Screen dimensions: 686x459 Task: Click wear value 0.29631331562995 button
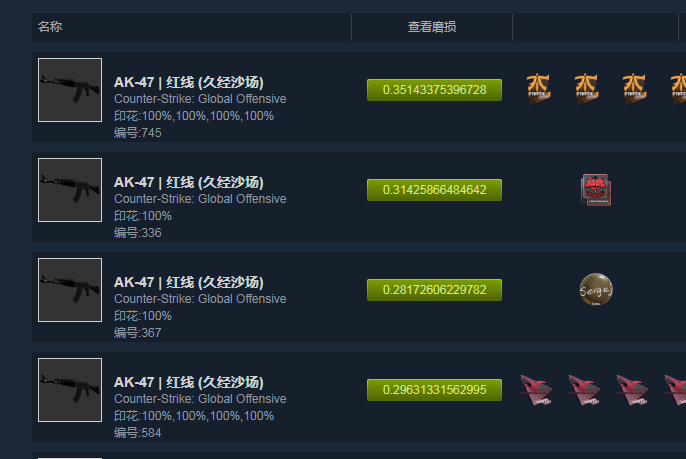[x=434, y=390]
